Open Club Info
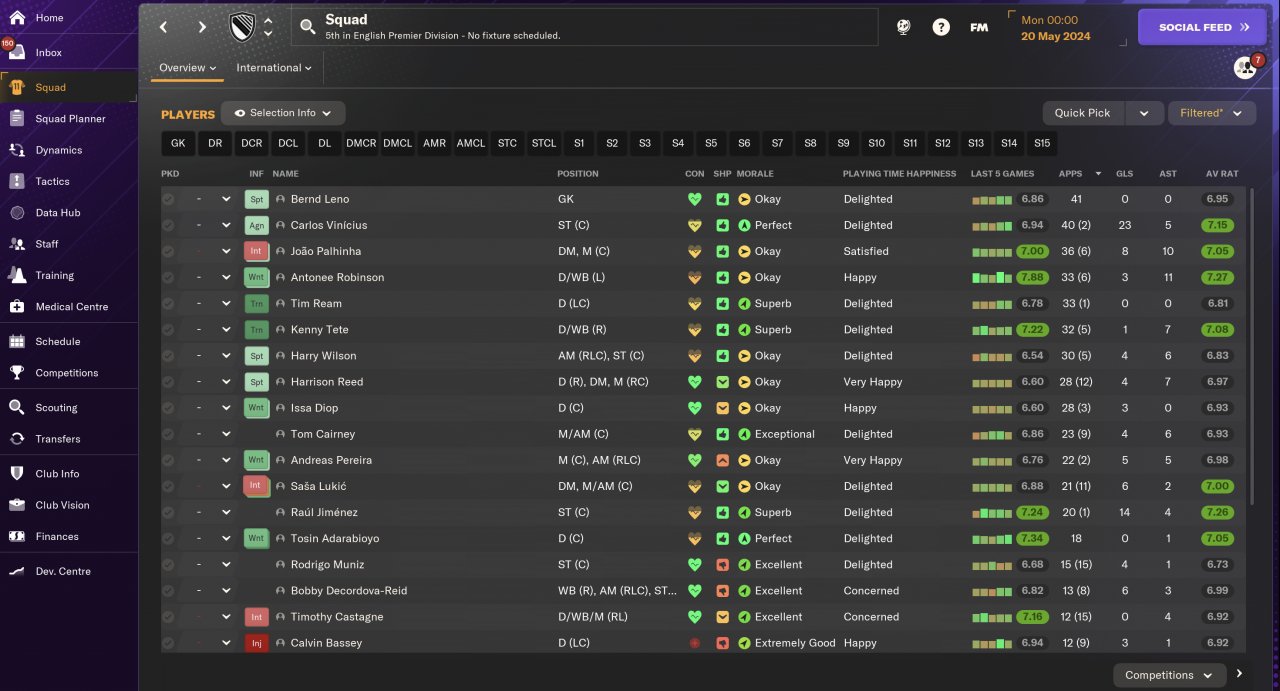1280x691 pixels. 57,474
